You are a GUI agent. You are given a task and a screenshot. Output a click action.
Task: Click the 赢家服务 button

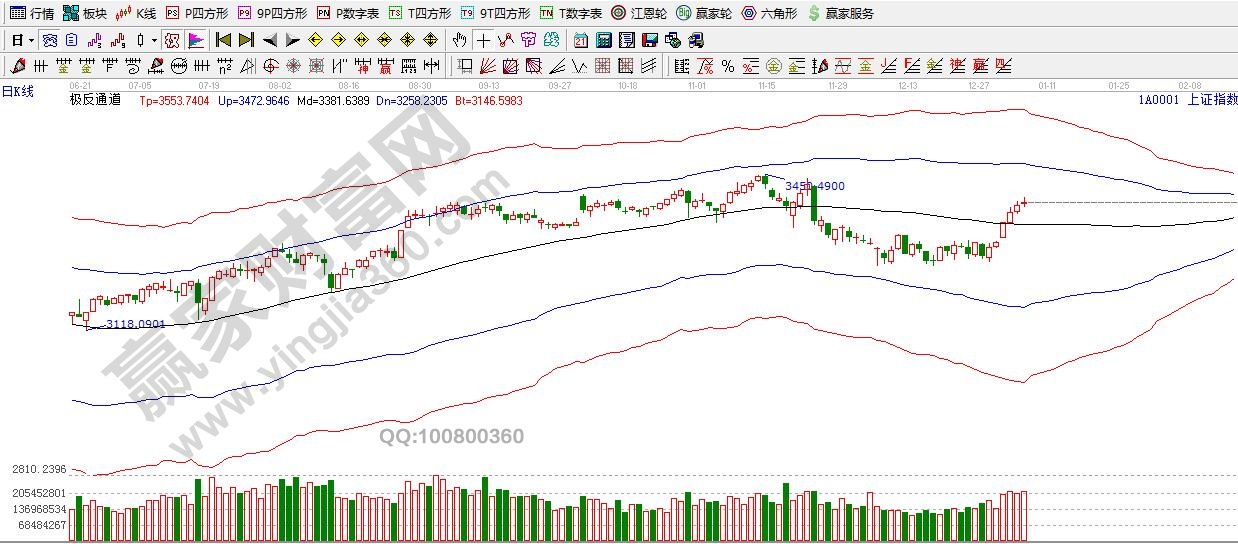[841, 13]
